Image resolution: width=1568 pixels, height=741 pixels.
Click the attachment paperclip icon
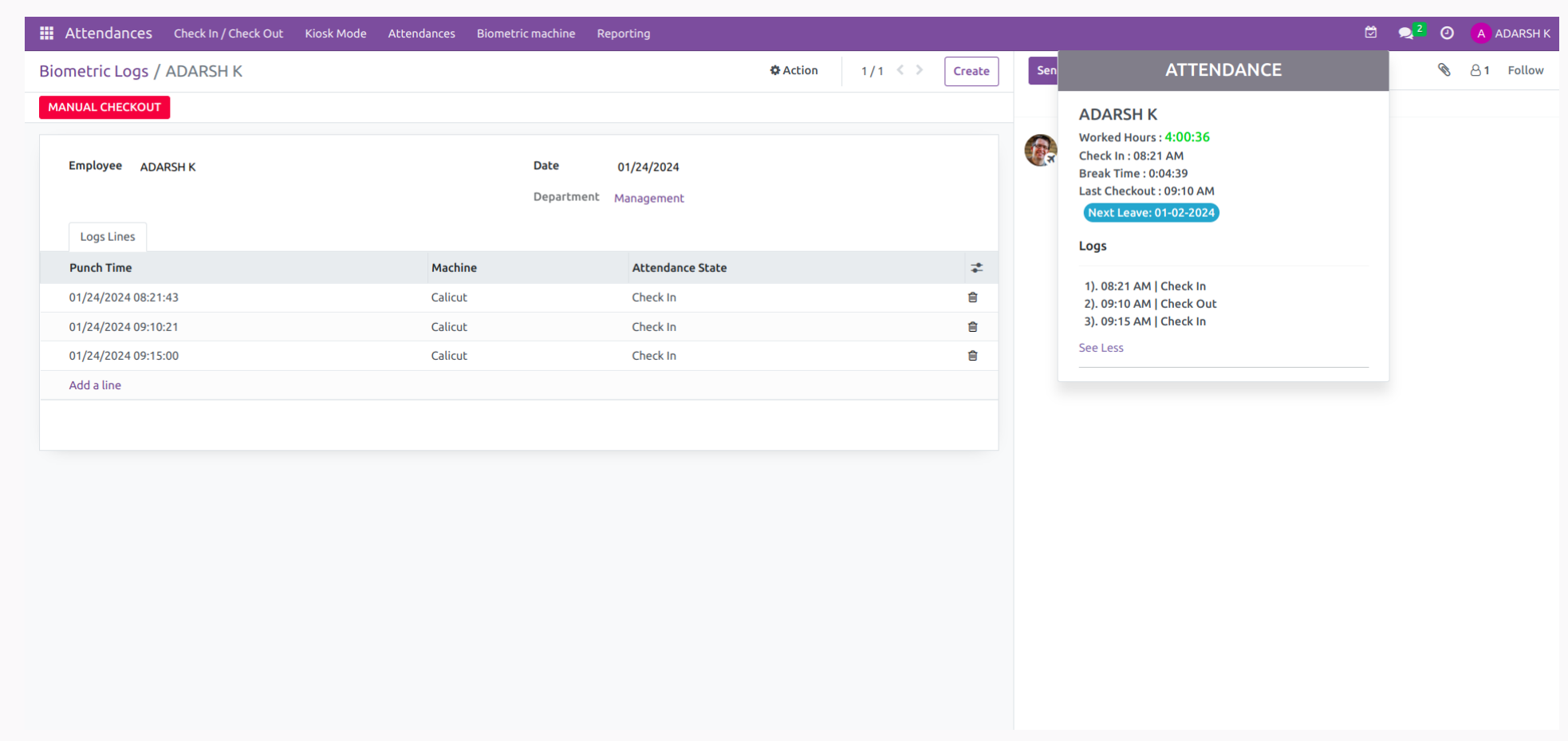1444,70
